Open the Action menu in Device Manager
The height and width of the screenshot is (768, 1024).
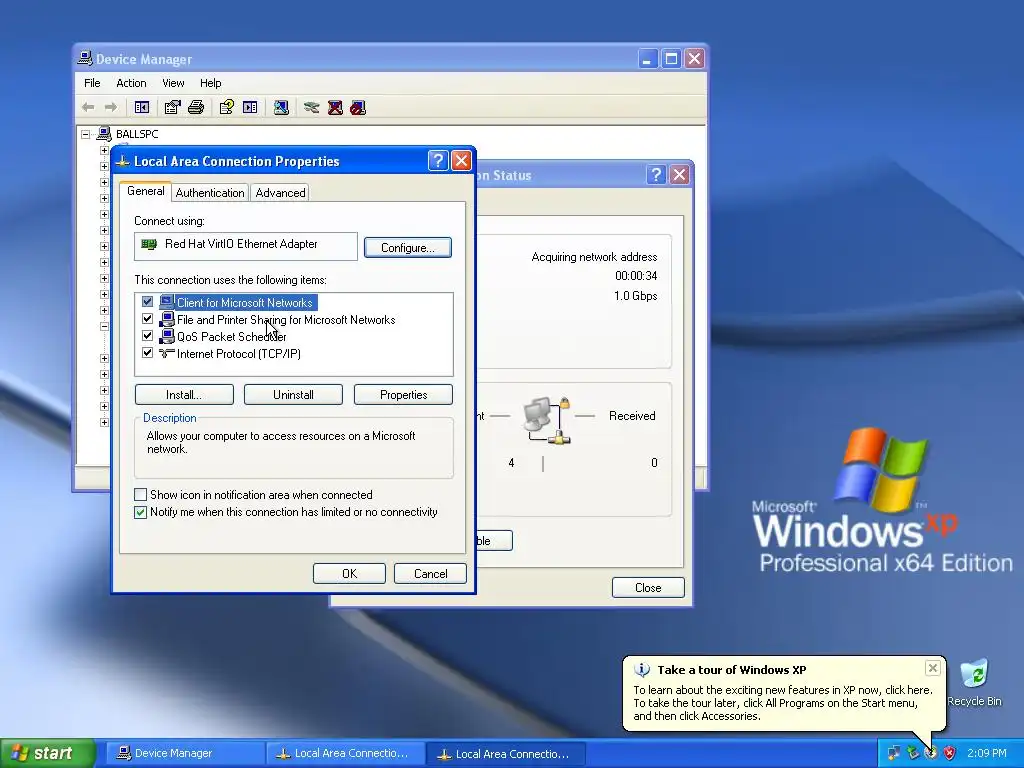click(131, 83)
